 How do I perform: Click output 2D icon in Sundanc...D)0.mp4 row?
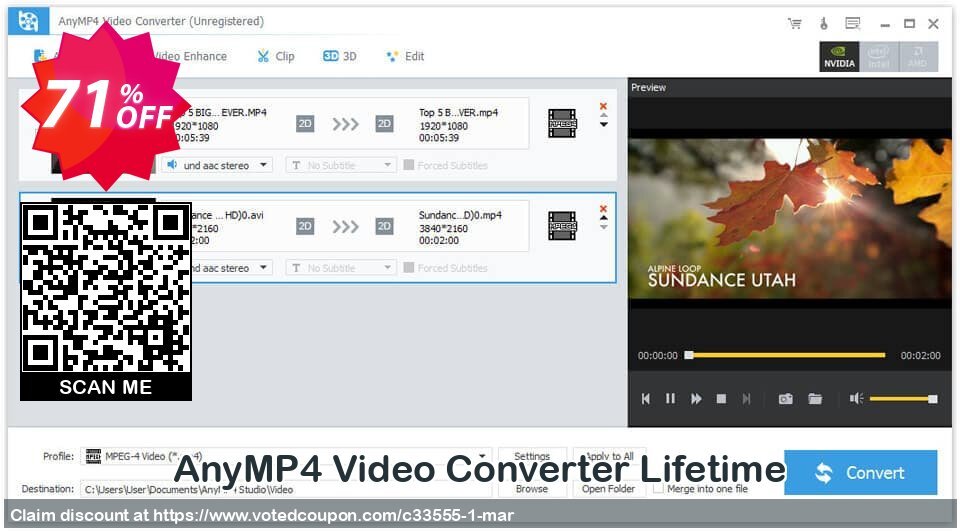tap(384, 226)
